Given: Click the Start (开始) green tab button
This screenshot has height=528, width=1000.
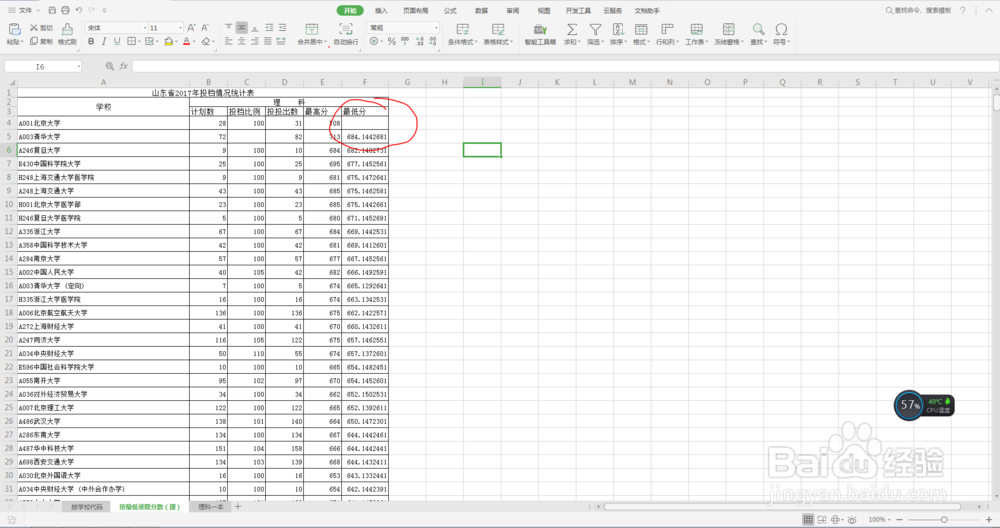Looking at the screenshot, I should (350, 11).
